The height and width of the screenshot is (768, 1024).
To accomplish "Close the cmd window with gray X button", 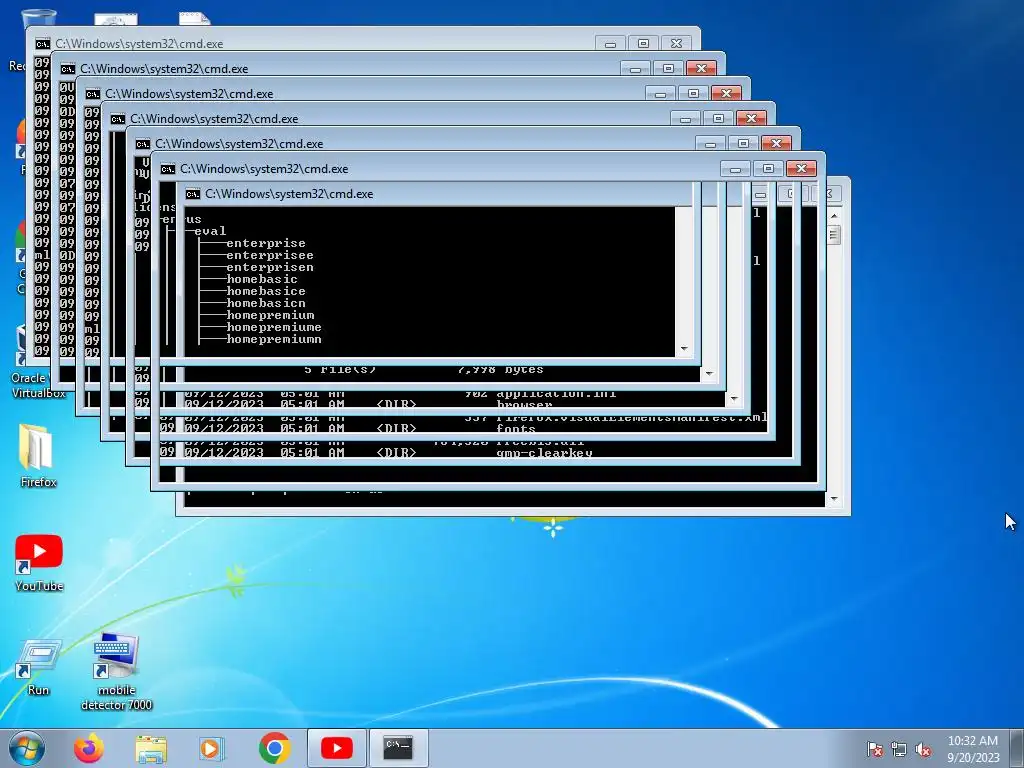I will pos(677,43).
